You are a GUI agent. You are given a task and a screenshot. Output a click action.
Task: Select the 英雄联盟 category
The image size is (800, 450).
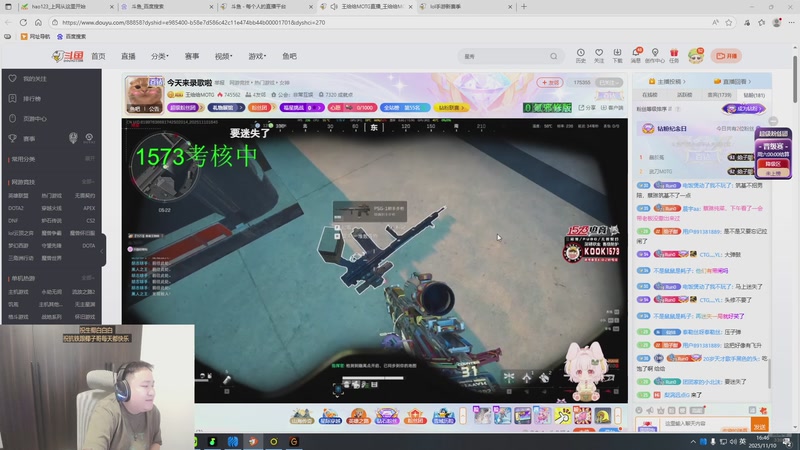click(x=18, y=195)
